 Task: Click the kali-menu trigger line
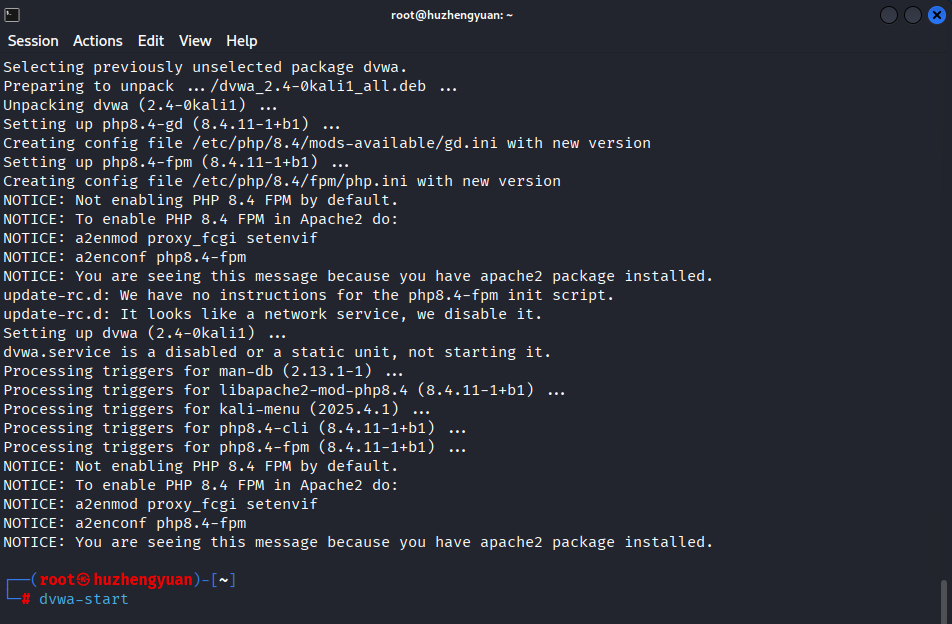click(x=217, y=409)
